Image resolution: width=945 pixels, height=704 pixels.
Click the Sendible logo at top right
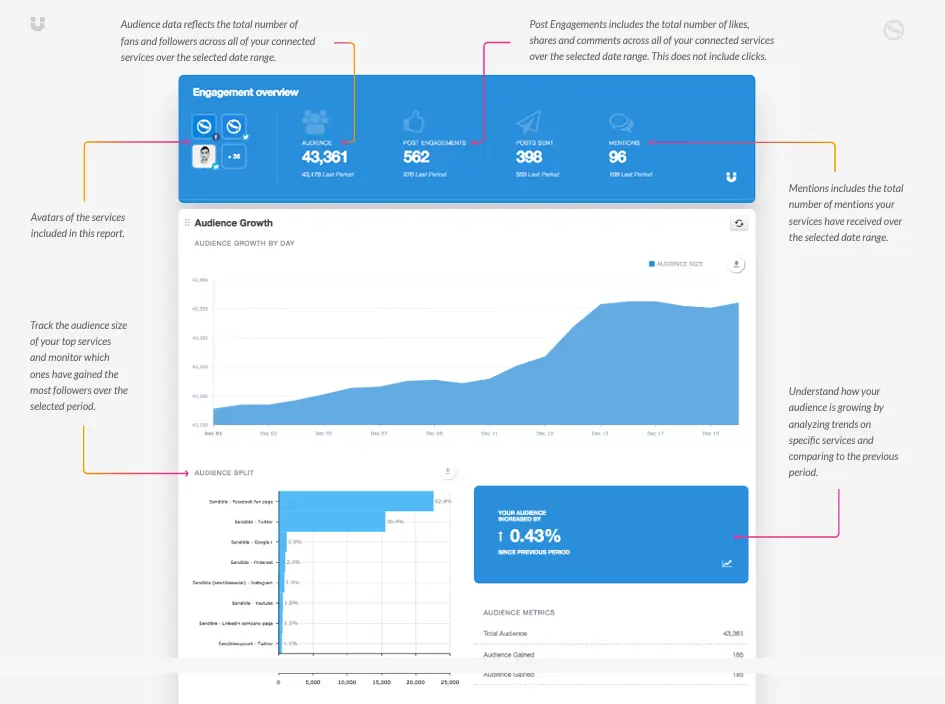[894, 30]
